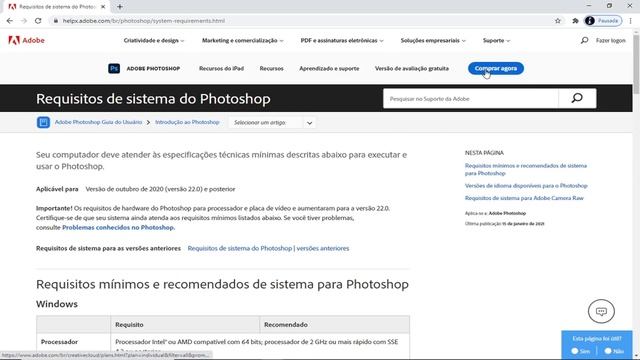Viewport: 640px width, 360px height.
Task: Open Aprendizado e suporte
Action: (329, 69)
